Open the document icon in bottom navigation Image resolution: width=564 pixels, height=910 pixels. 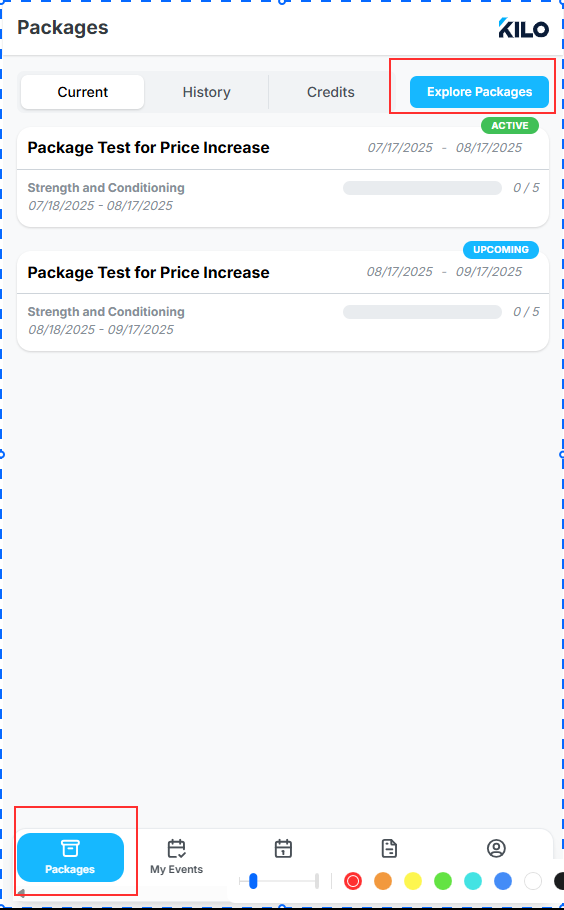[x=389, y=848]
